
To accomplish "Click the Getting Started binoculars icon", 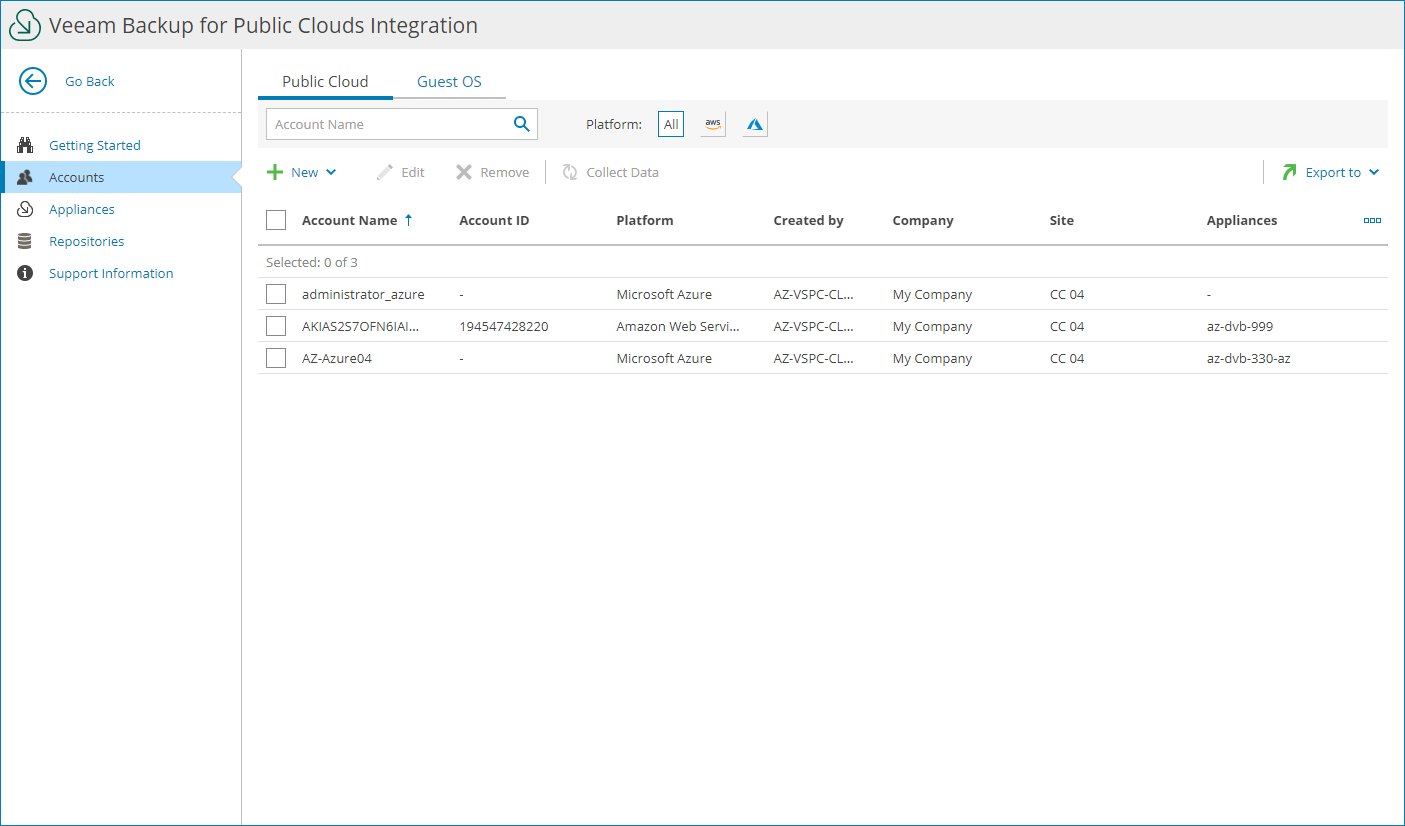I will (x=26, y=145).
